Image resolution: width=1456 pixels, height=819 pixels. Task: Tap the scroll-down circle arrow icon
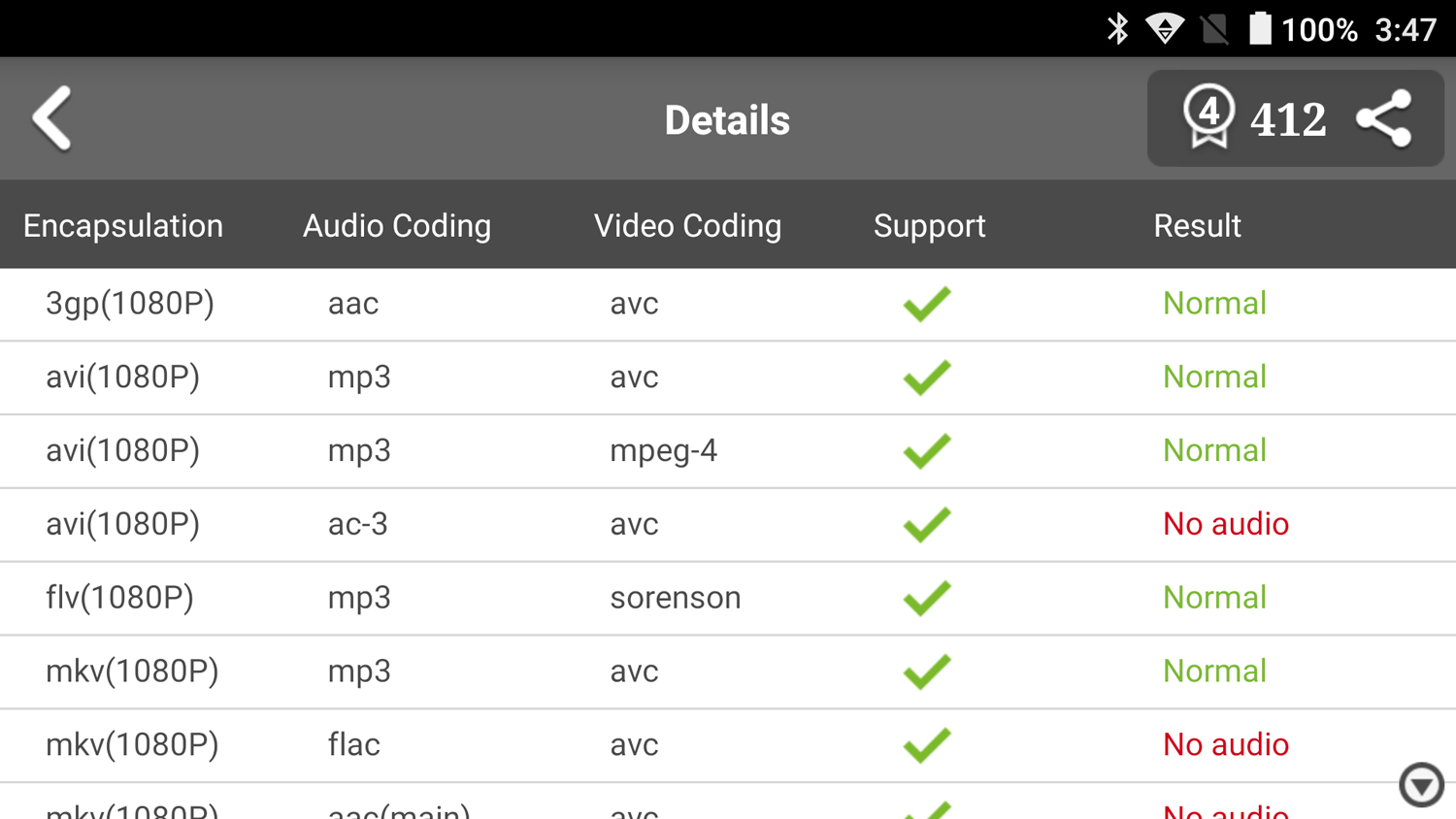point(1421,784)
